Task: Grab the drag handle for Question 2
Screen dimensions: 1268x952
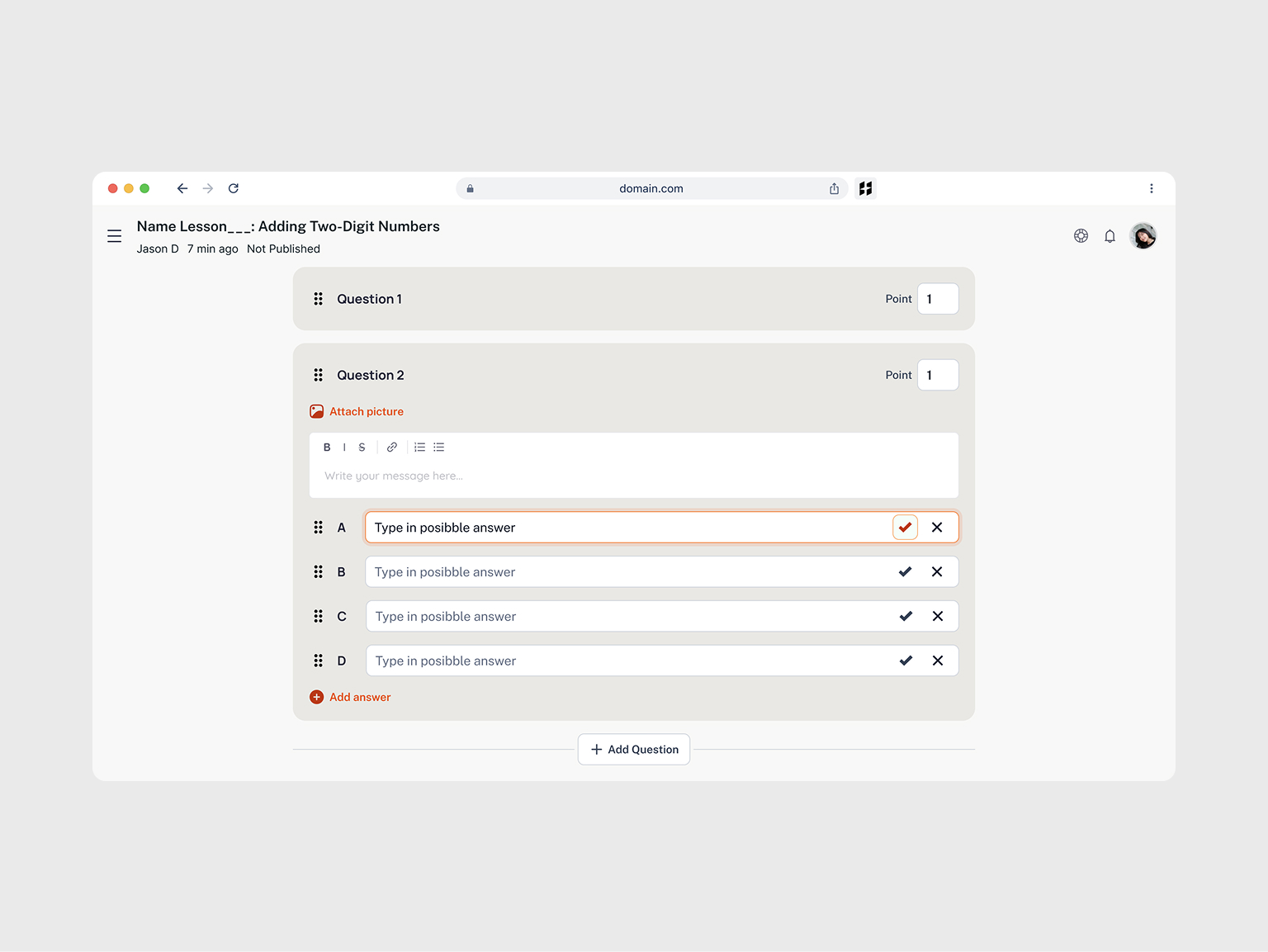Action: [318, 375]
